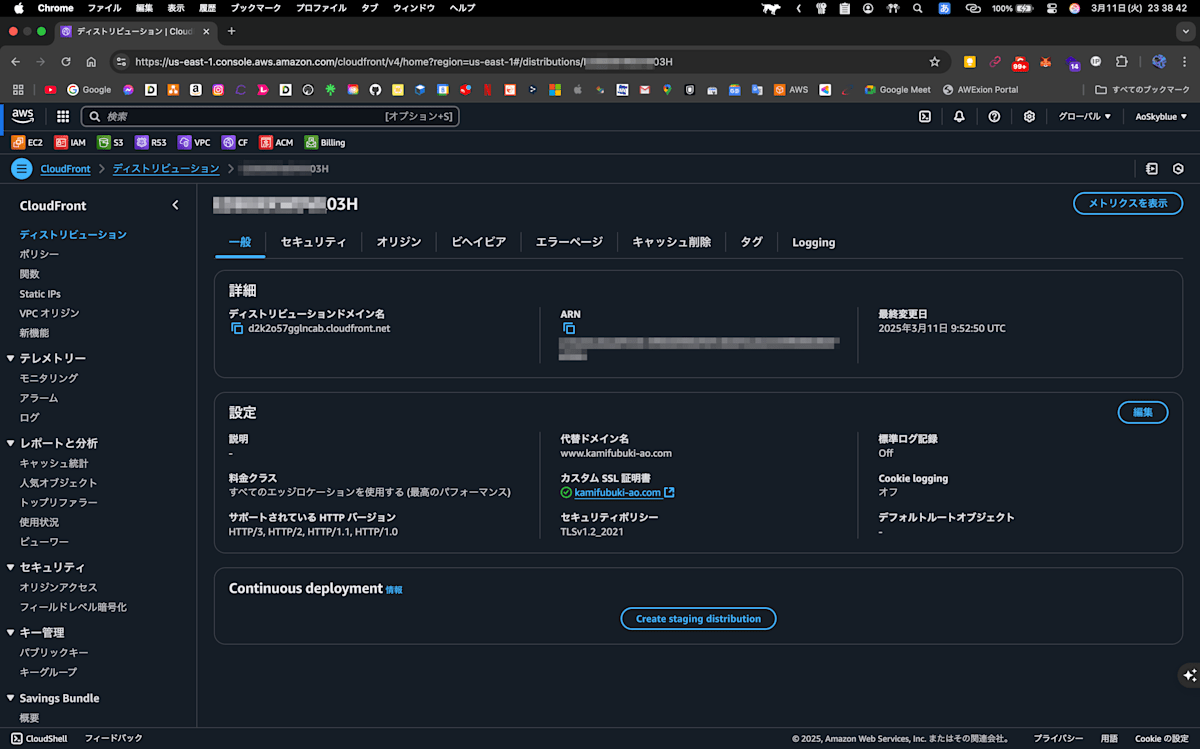1200x749 pixels.
Task: Open the S3 shortcut
Action: (110, 143)
